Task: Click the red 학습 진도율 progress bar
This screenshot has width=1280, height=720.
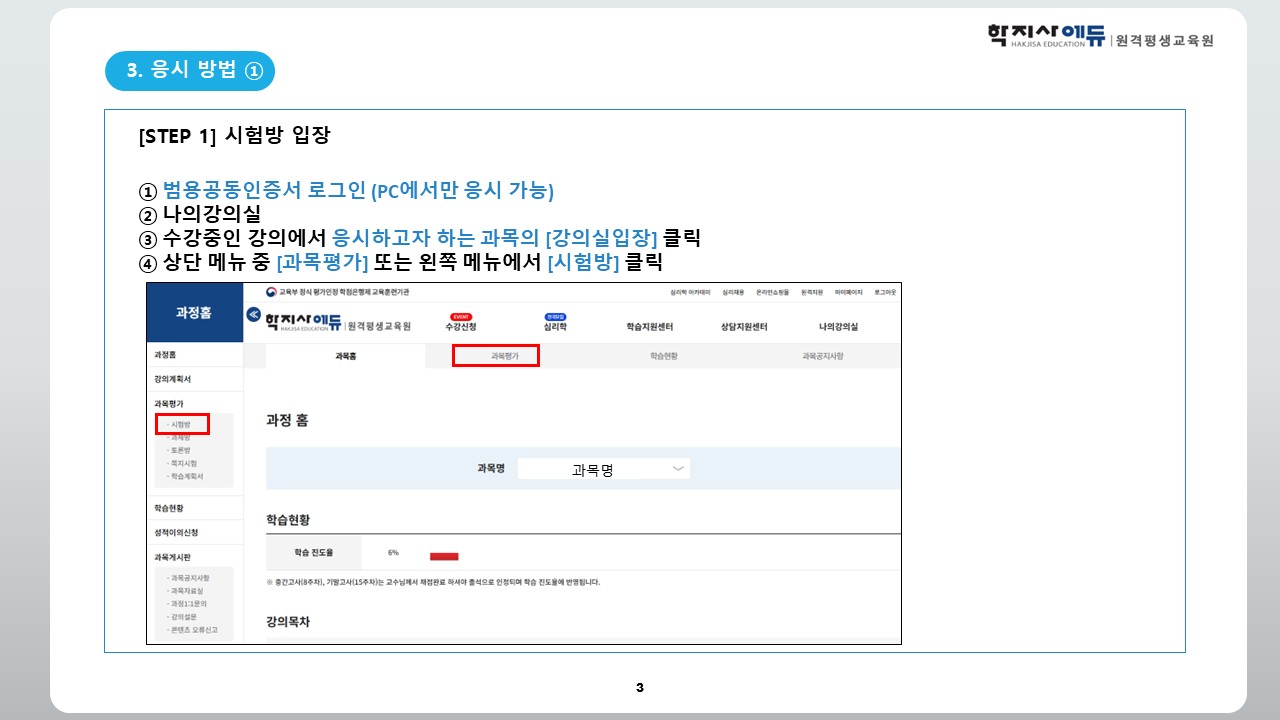Action: pos(443,556)
